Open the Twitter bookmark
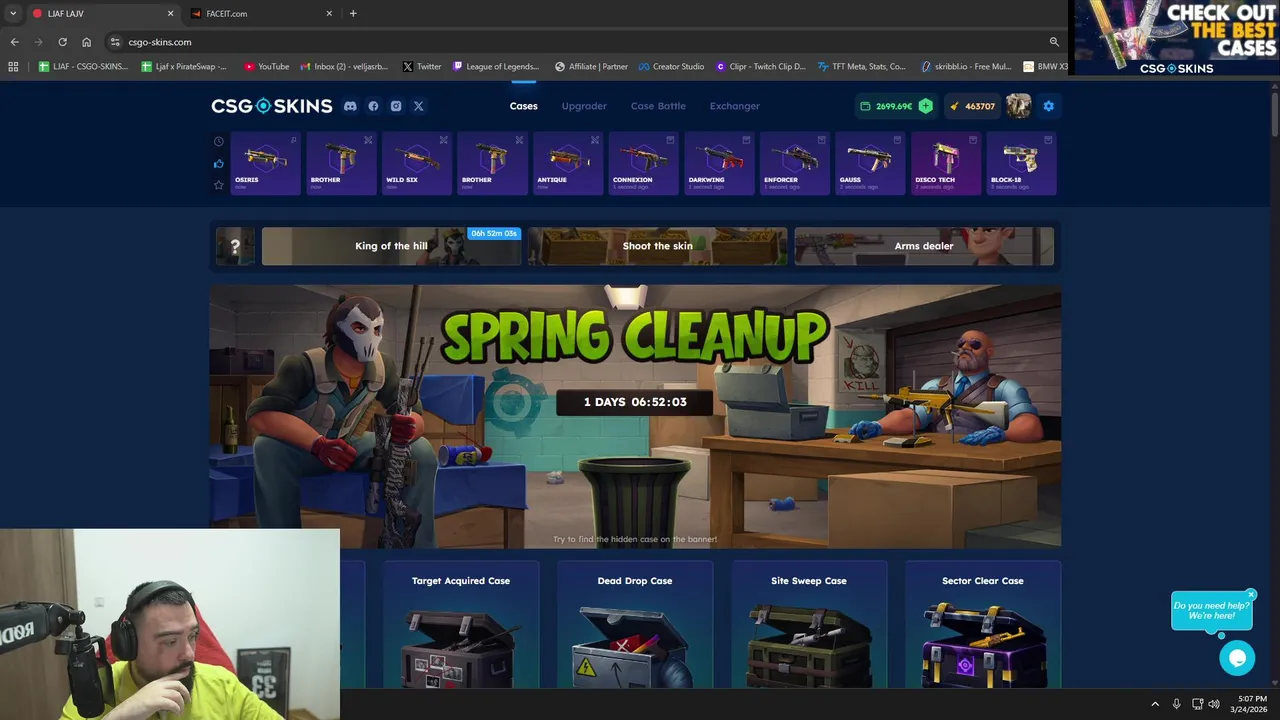Viewport: 1280px width, 720px height. (x=422, y=67)
